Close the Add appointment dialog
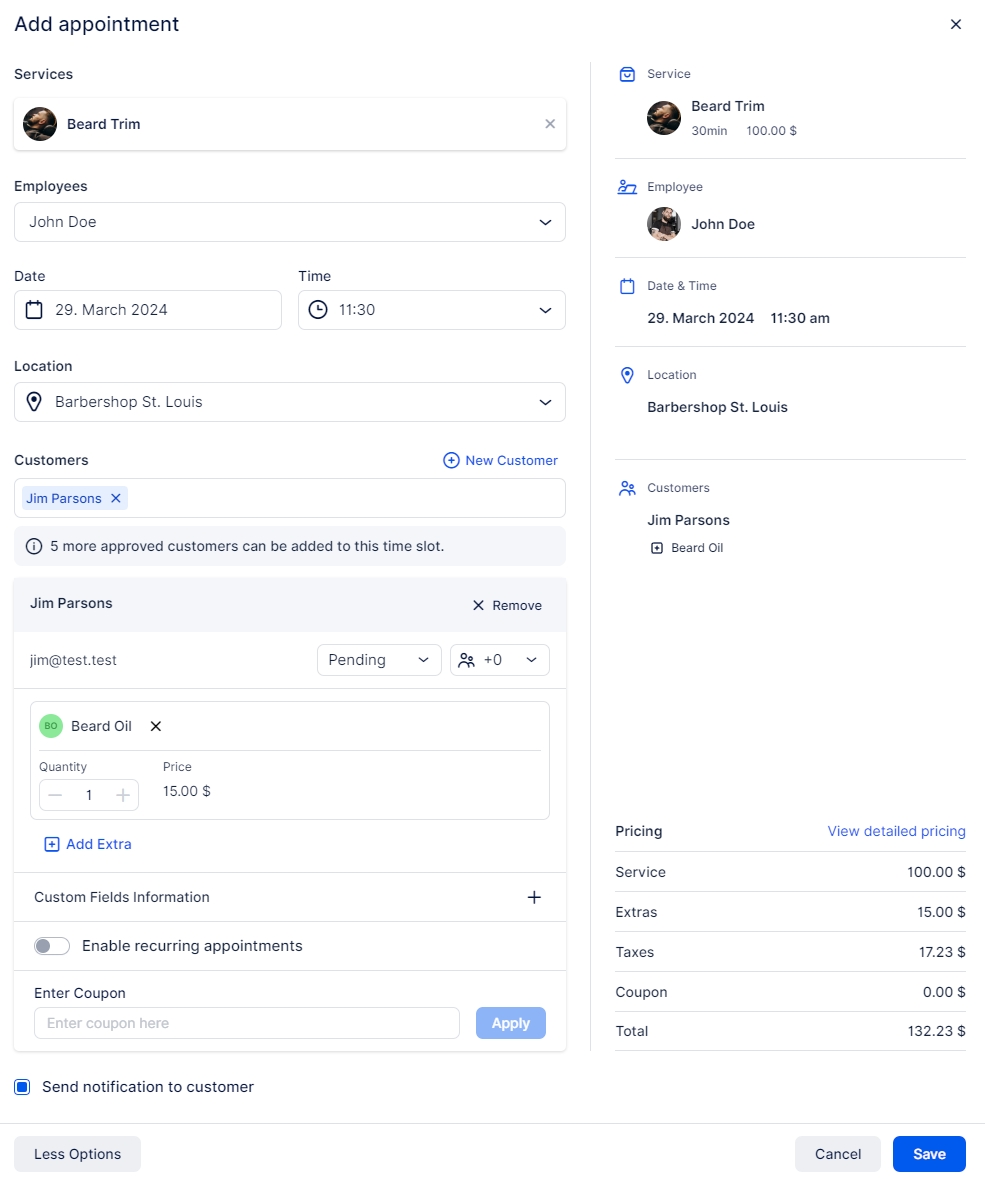This screenshot has height=1179, width=985. tap(955, 24)
